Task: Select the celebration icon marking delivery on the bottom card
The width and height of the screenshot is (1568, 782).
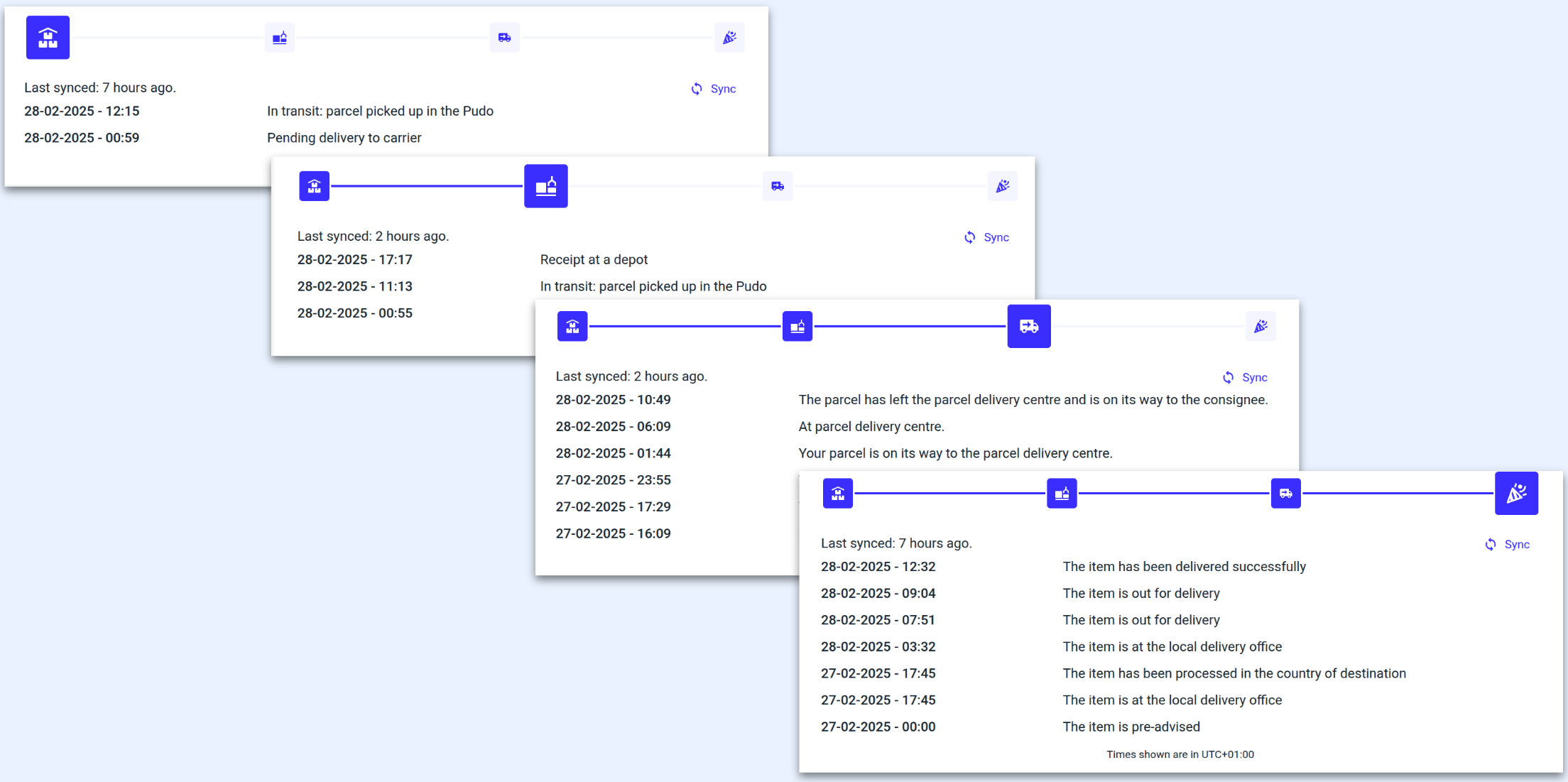Action: tap(1517, 493)
